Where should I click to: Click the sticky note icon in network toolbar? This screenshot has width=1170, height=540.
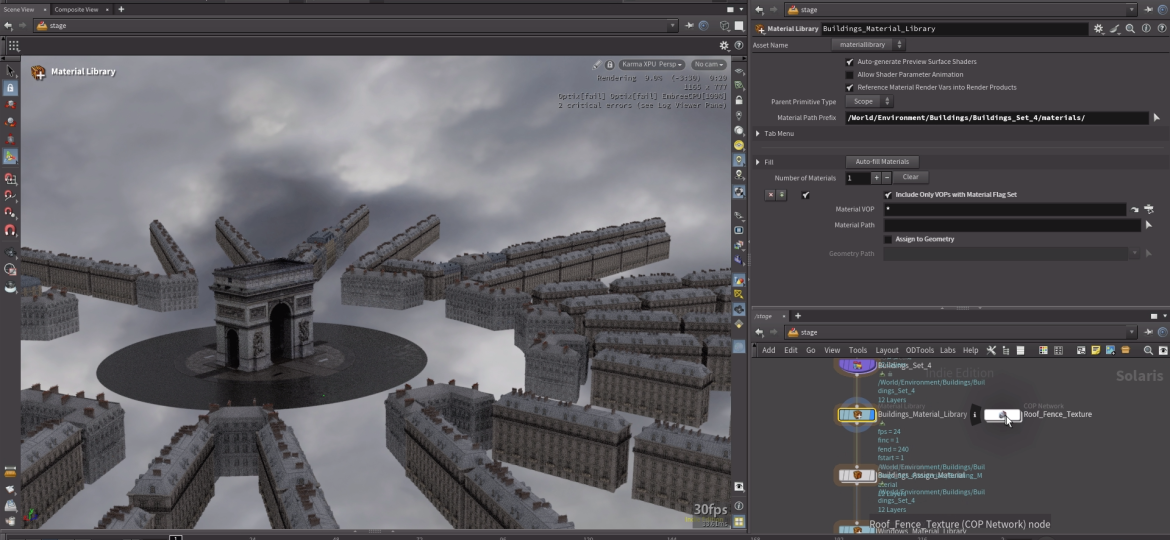[1096, 350]
